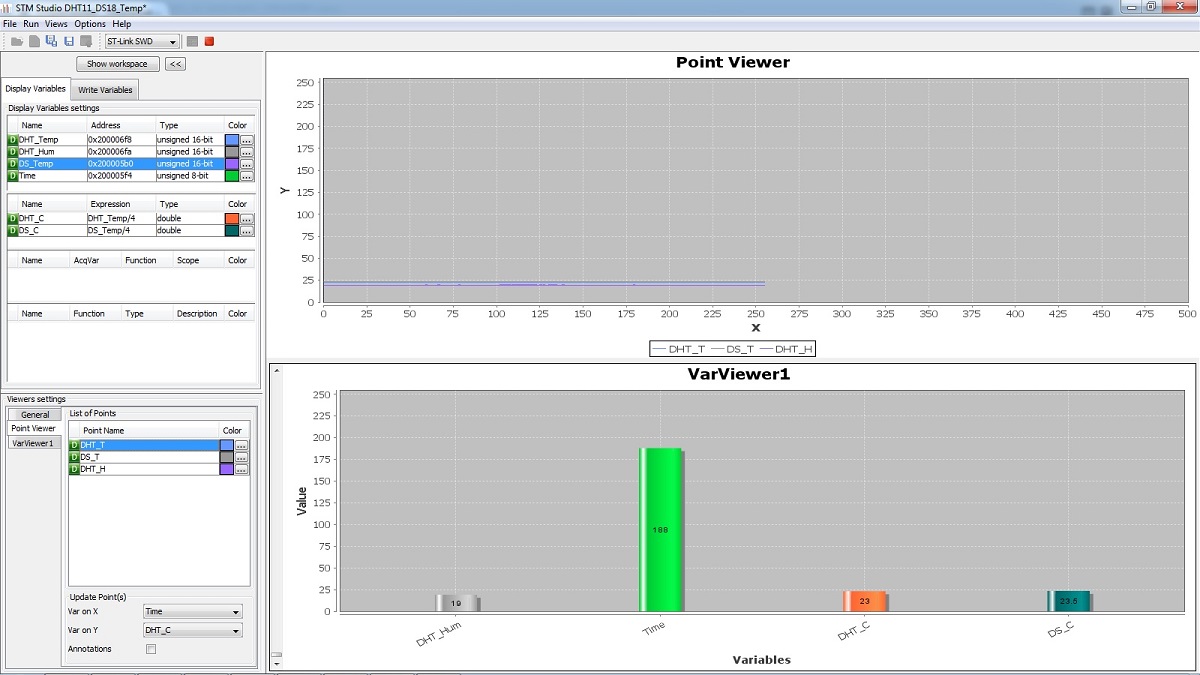Collapse the side panel with << button

click(175, 64)
